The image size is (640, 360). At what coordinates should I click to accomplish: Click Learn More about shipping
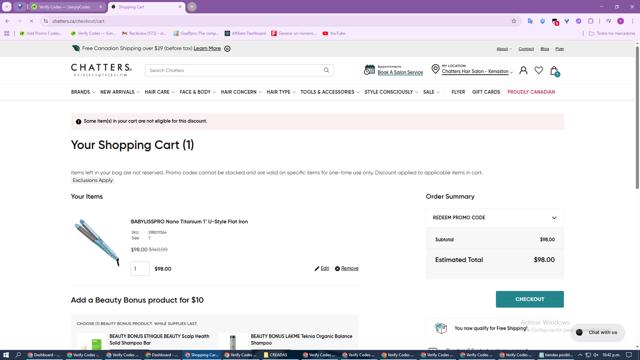coord(207,49)
